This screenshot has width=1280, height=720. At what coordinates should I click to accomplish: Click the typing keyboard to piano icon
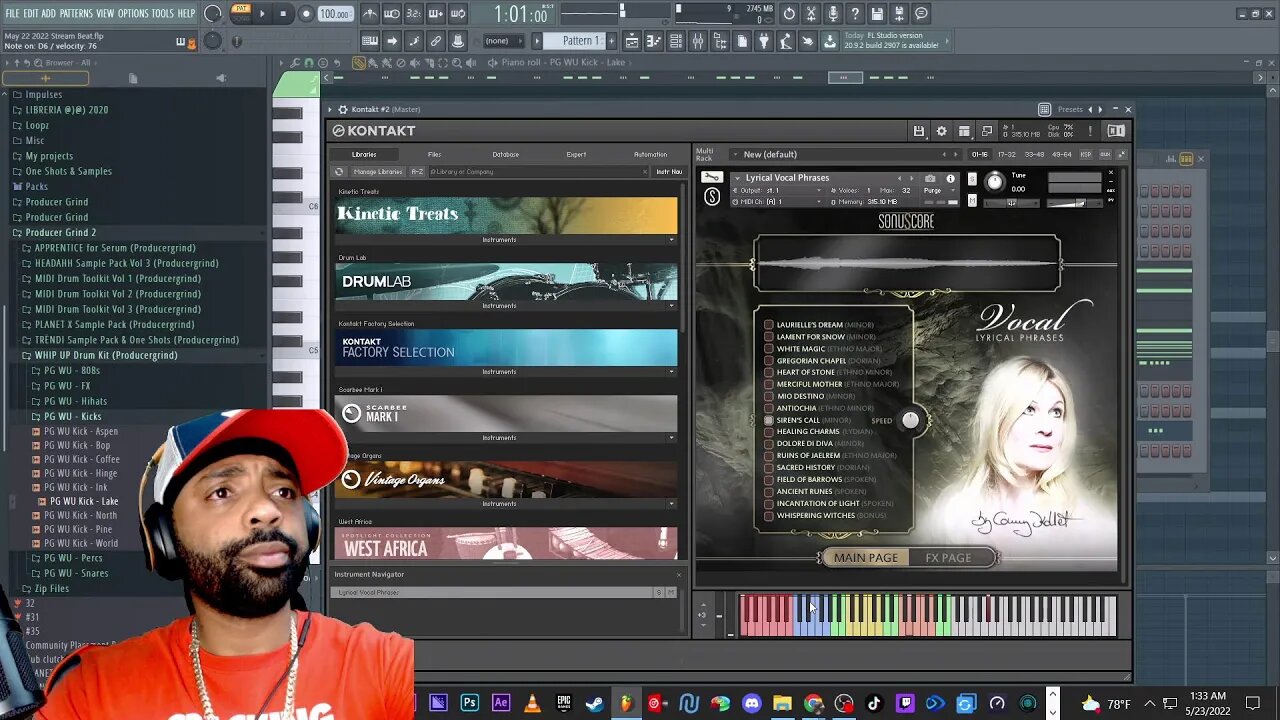pyautogui.click(x=370, y=41)
